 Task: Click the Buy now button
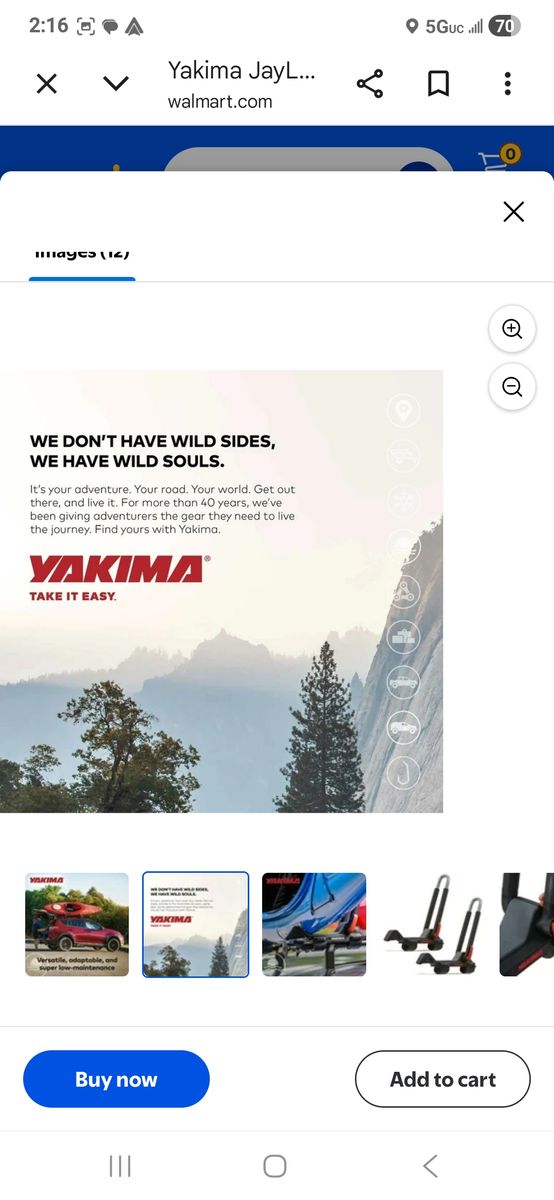click(x=116, y=1079)
